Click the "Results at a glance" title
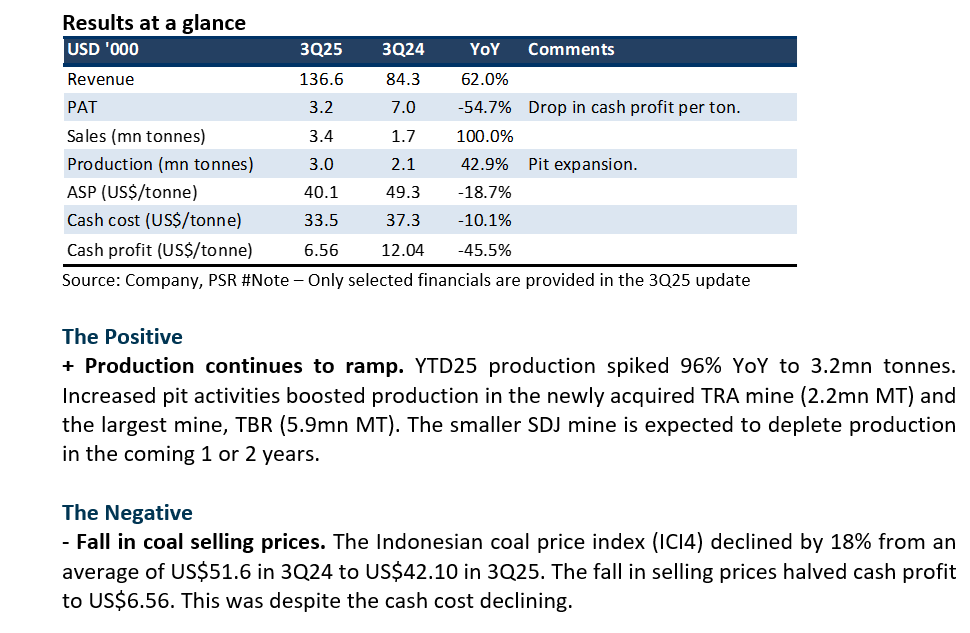This screenshot has width=970, height=633. pos(153,22)
